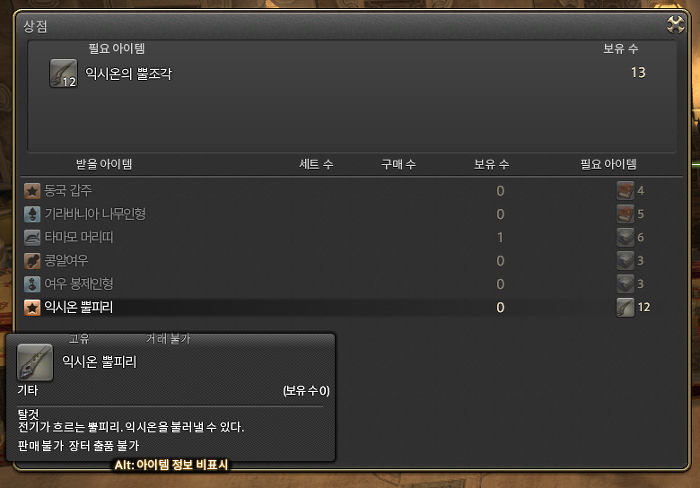The height and width of the screenshot is (488, 700).
Task: Click the 필요 아이템 column header in list
Action: coord(608,164)
